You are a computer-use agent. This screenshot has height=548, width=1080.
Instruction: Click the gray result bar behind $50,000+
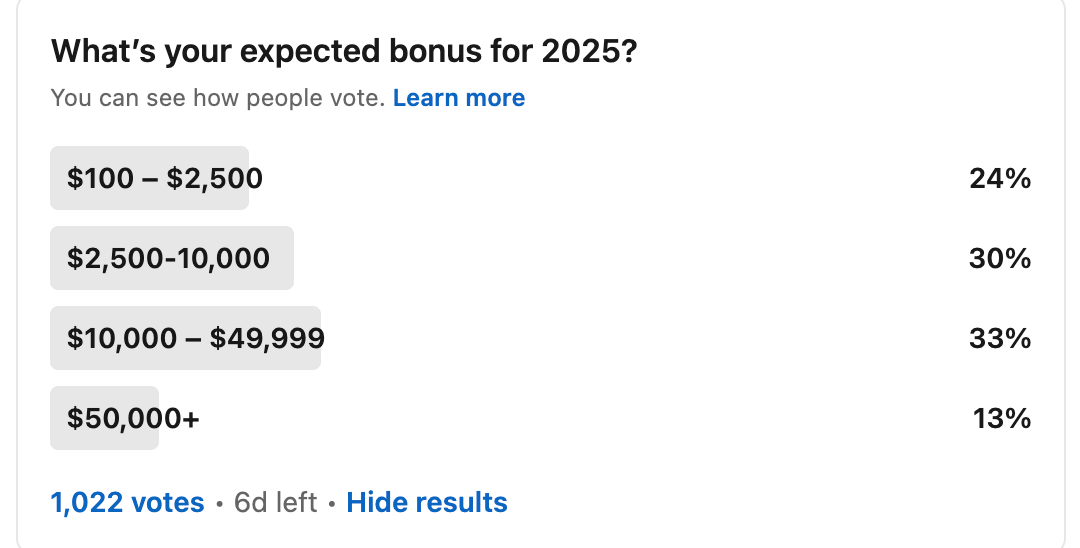105,418
